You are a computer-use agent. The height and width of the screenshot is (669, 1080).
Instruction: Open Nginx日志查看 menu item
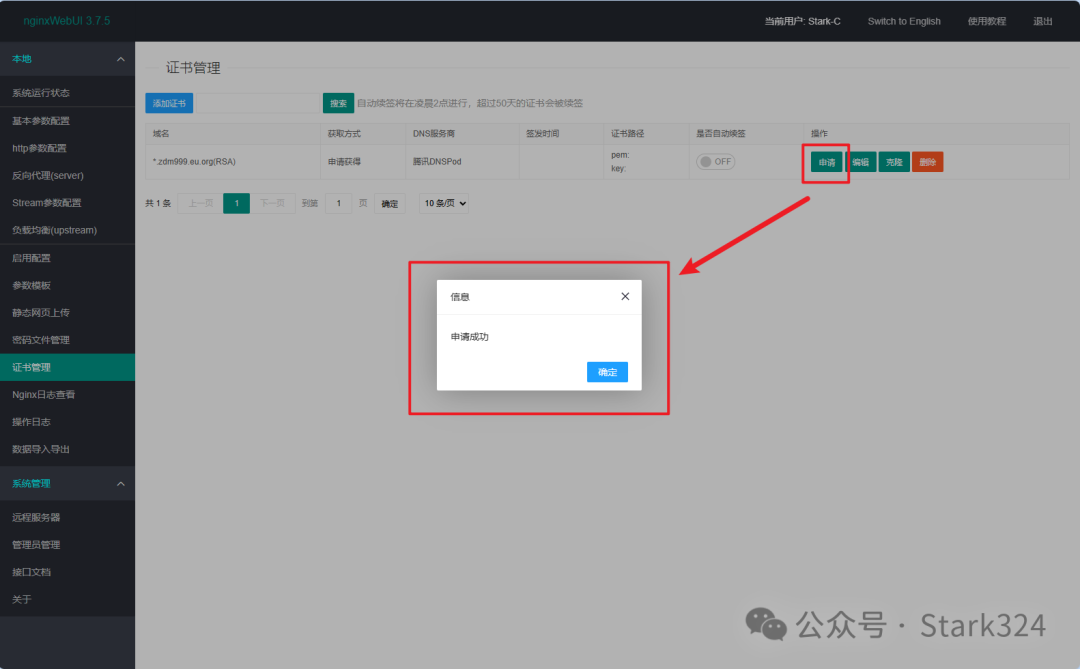[x=43, y=394]
